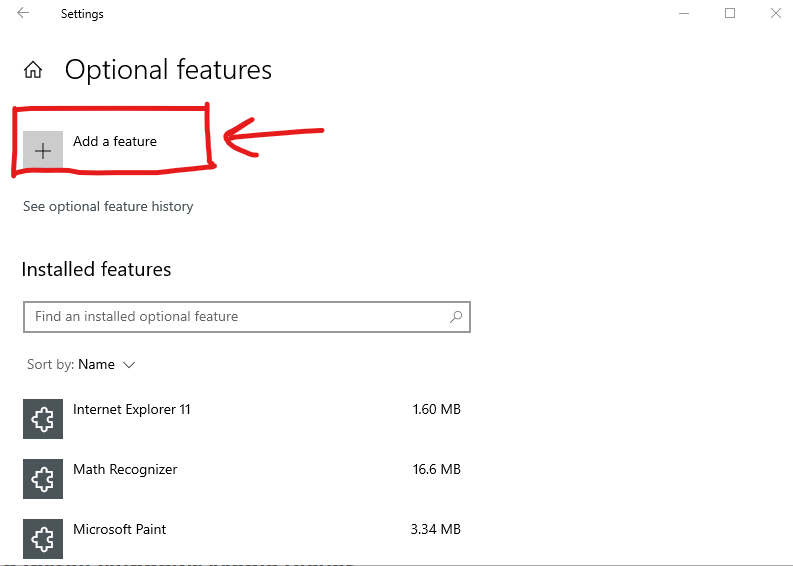Open the Sort by Name dropdown
Screen dimensions: 793x566
[x=81, y=365]
